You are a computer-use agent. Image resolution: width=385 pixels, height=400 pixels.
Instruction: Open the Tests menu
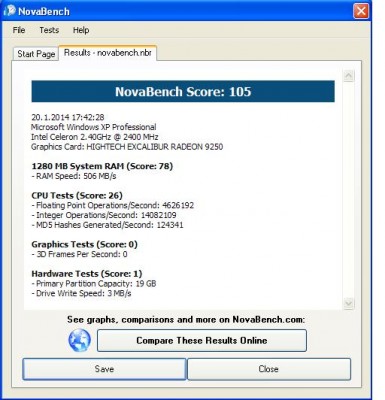pyautogui.click(x=49, y=30)
